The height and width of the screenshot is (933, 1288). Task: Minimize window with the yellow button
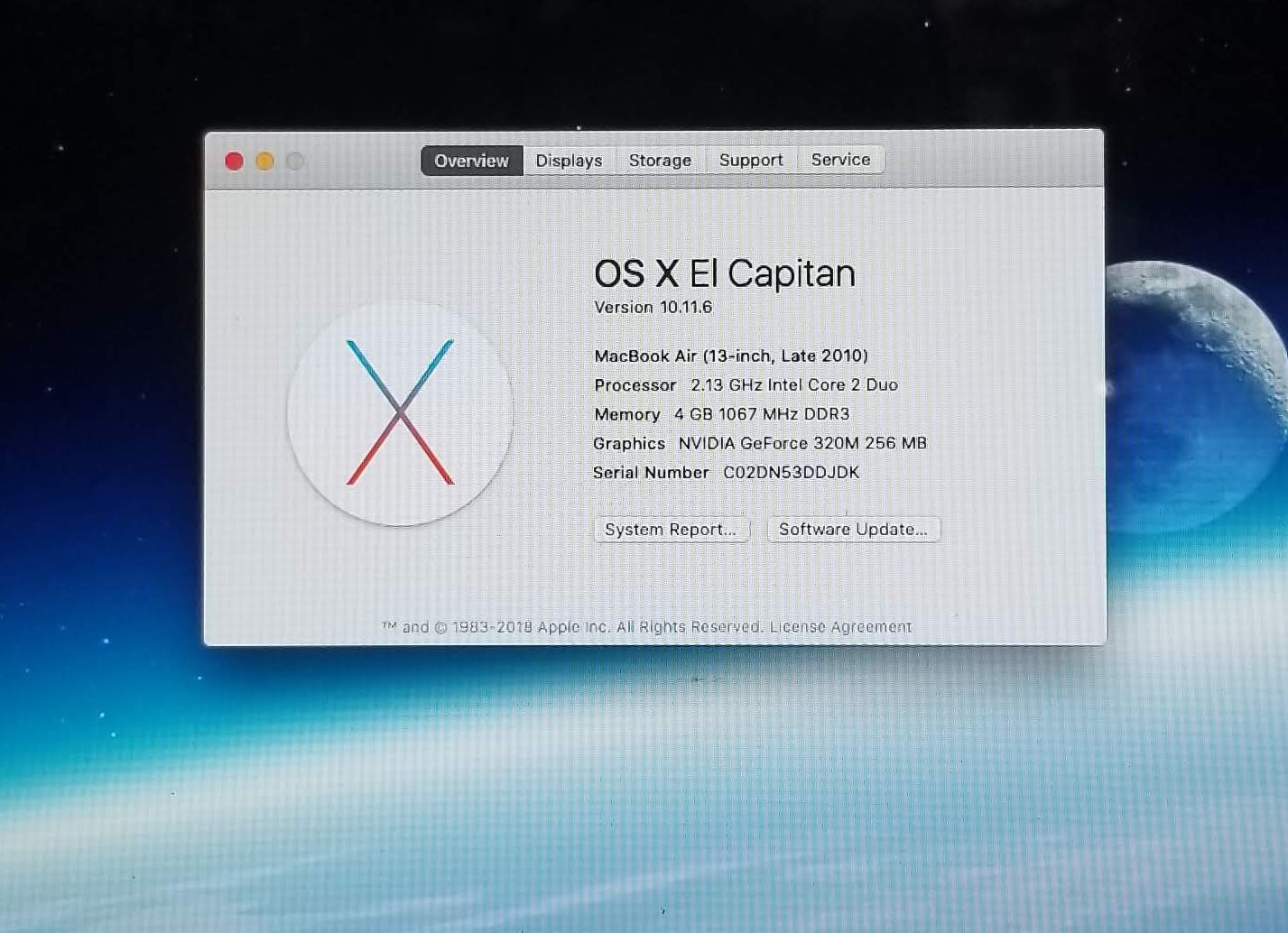[x=264, y=161]
